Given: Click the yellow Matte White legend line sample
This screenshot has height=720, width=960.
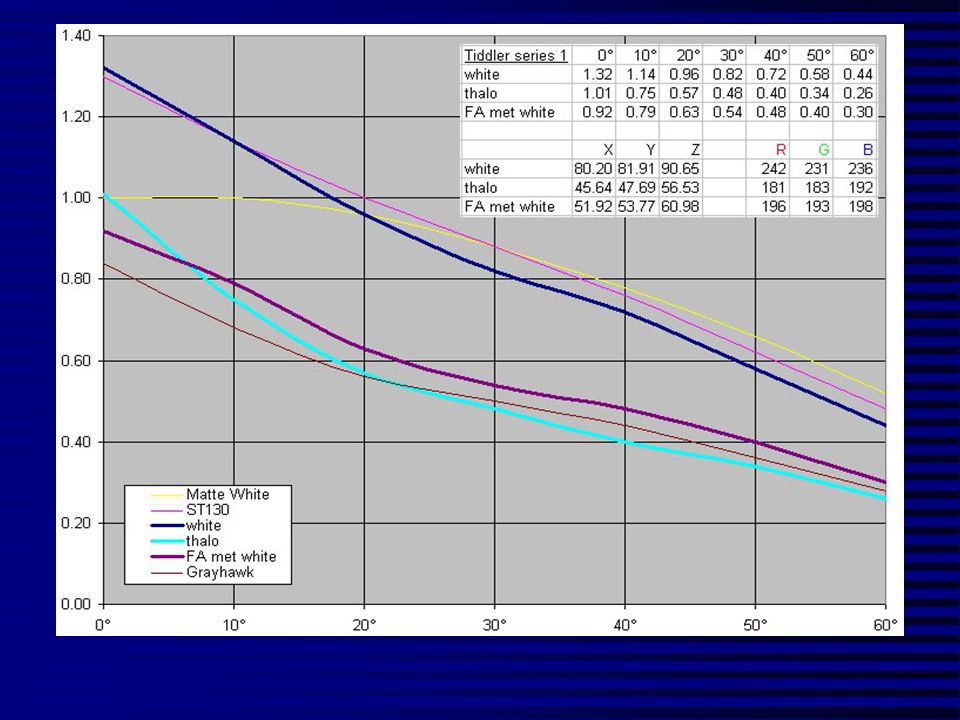Looking at the screenshot, I should point(167,495).
